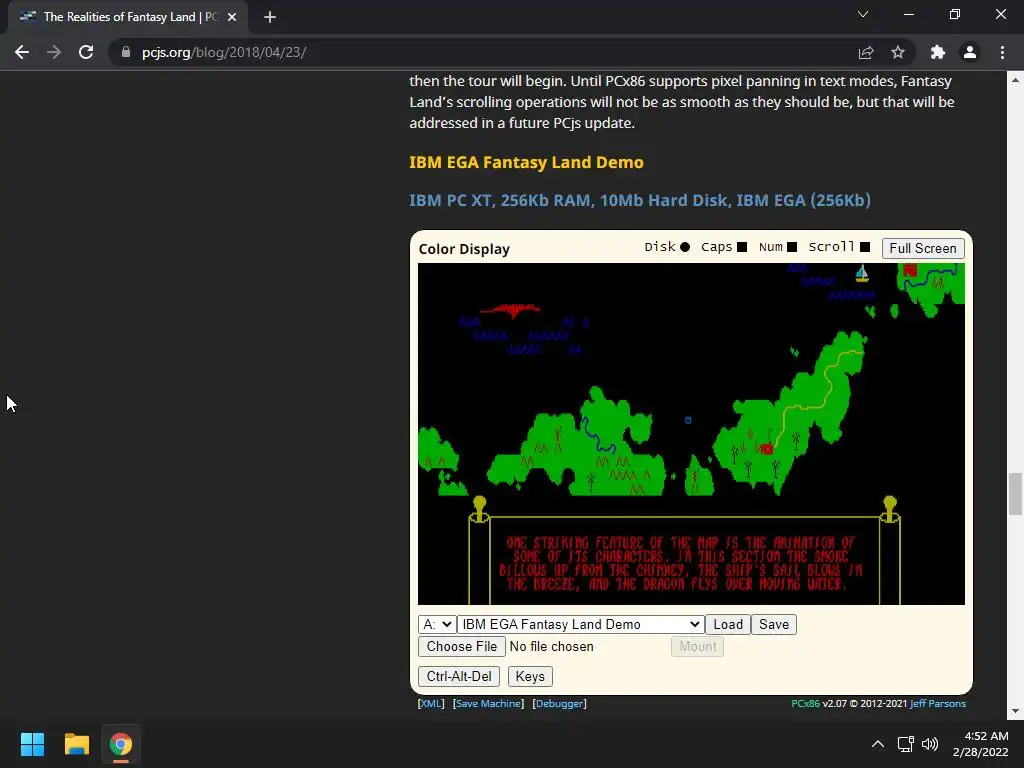Open the XML link
The image size is (1024, 768).
(x=431, y=703)
